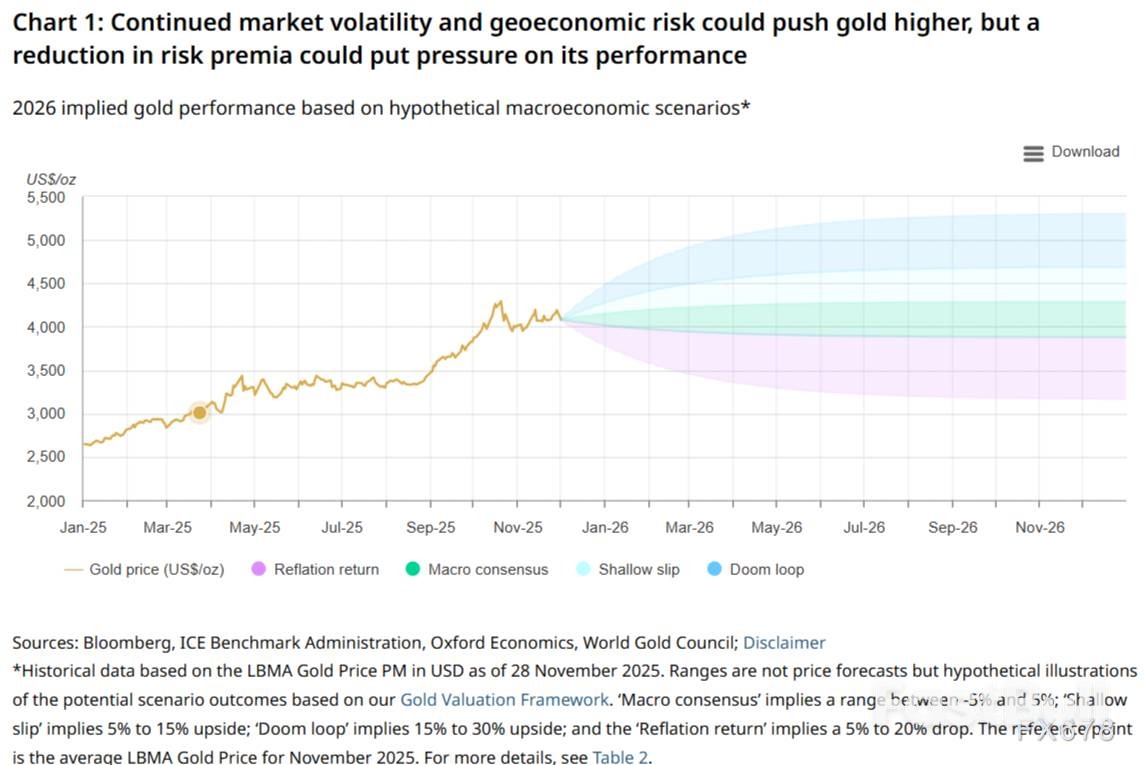Toggle Shallow slip light-blue legend dot
Viewport: 1145px width, 765px height.
click(x=583, y=570)
